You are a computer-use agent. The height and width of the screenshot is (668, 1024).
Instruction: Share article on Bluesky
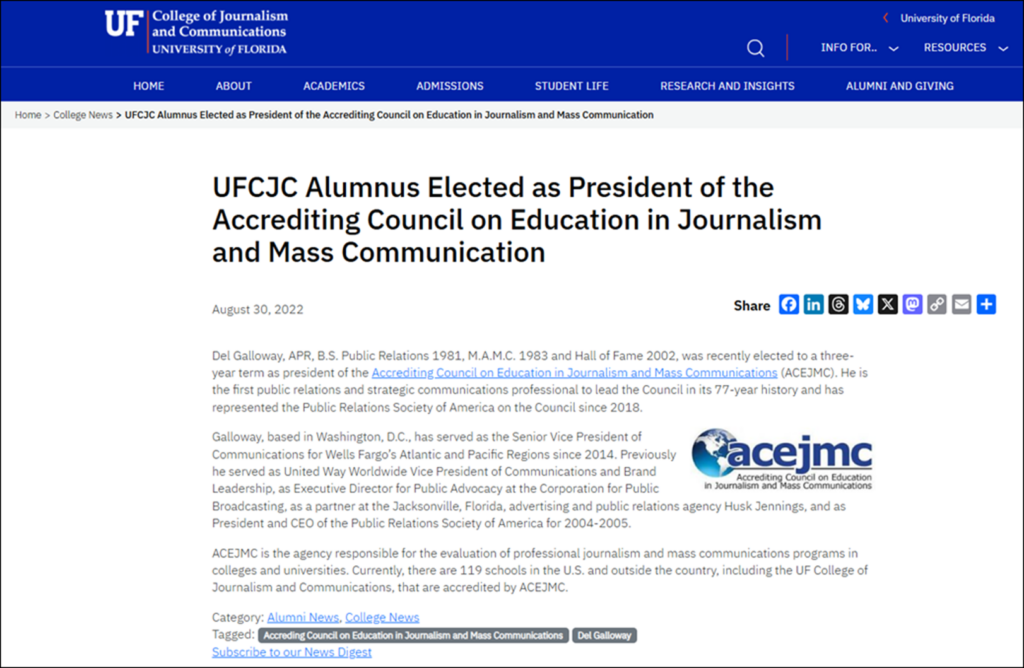coord(863,305)
